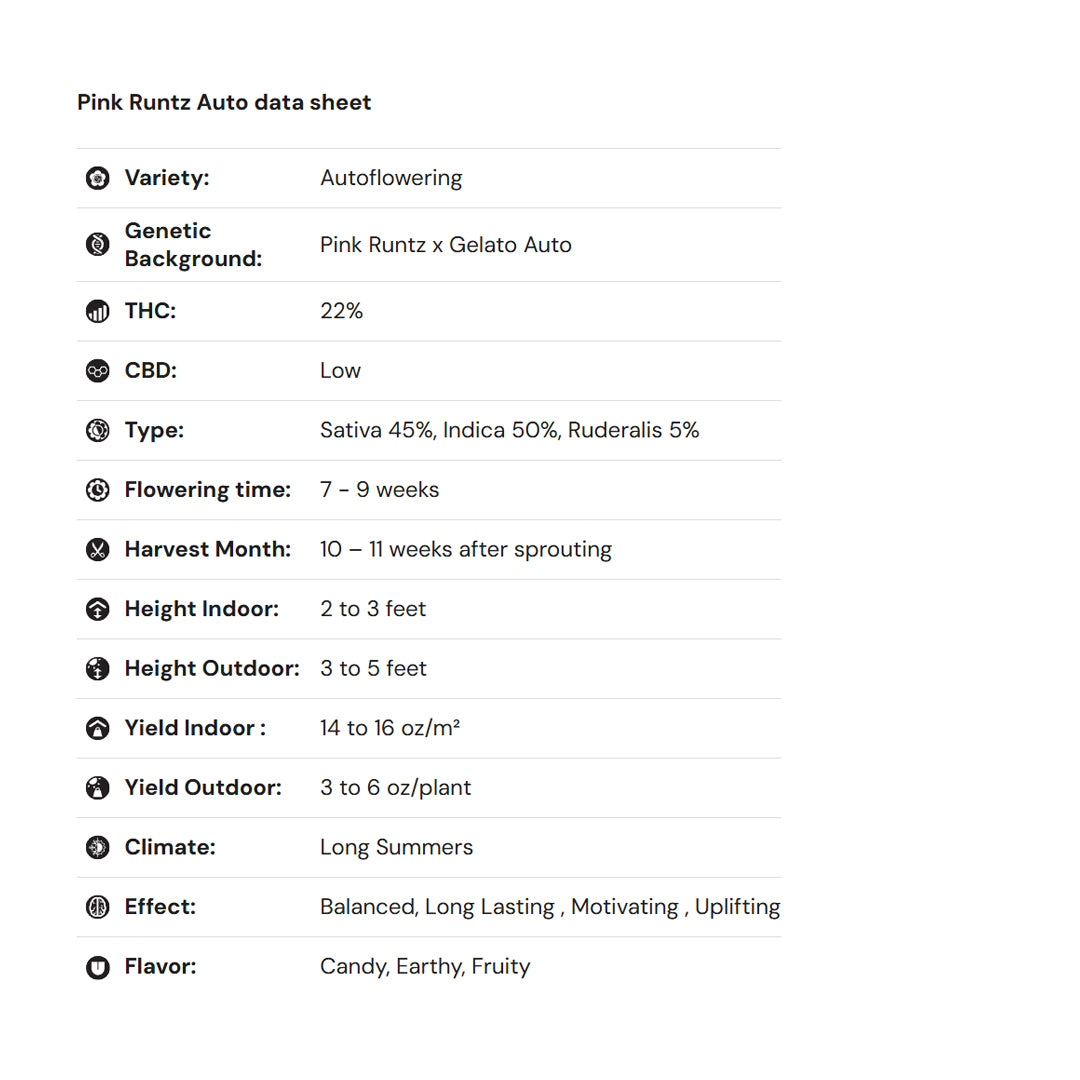Click the Height Outdoor tree icon
1080x1080 pixels.
[x=97, y=668]
